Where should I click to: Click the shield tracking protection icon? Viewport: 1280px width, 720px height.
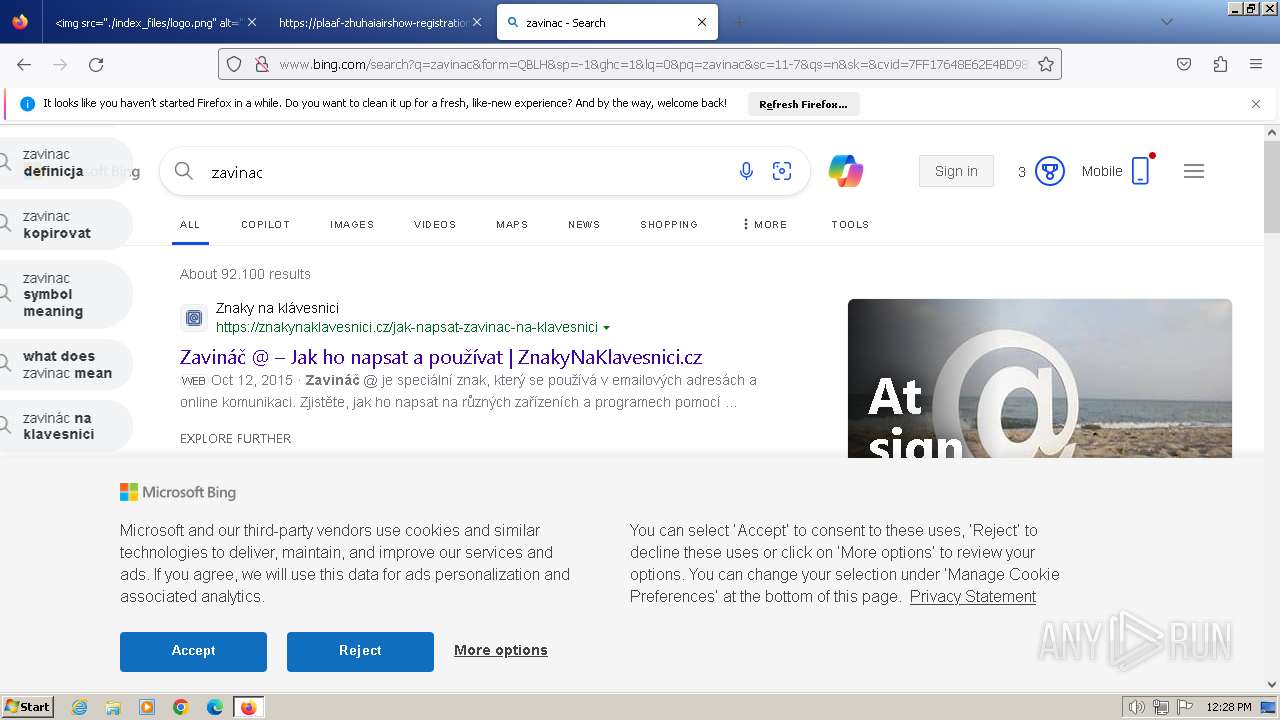coord(234,64)
